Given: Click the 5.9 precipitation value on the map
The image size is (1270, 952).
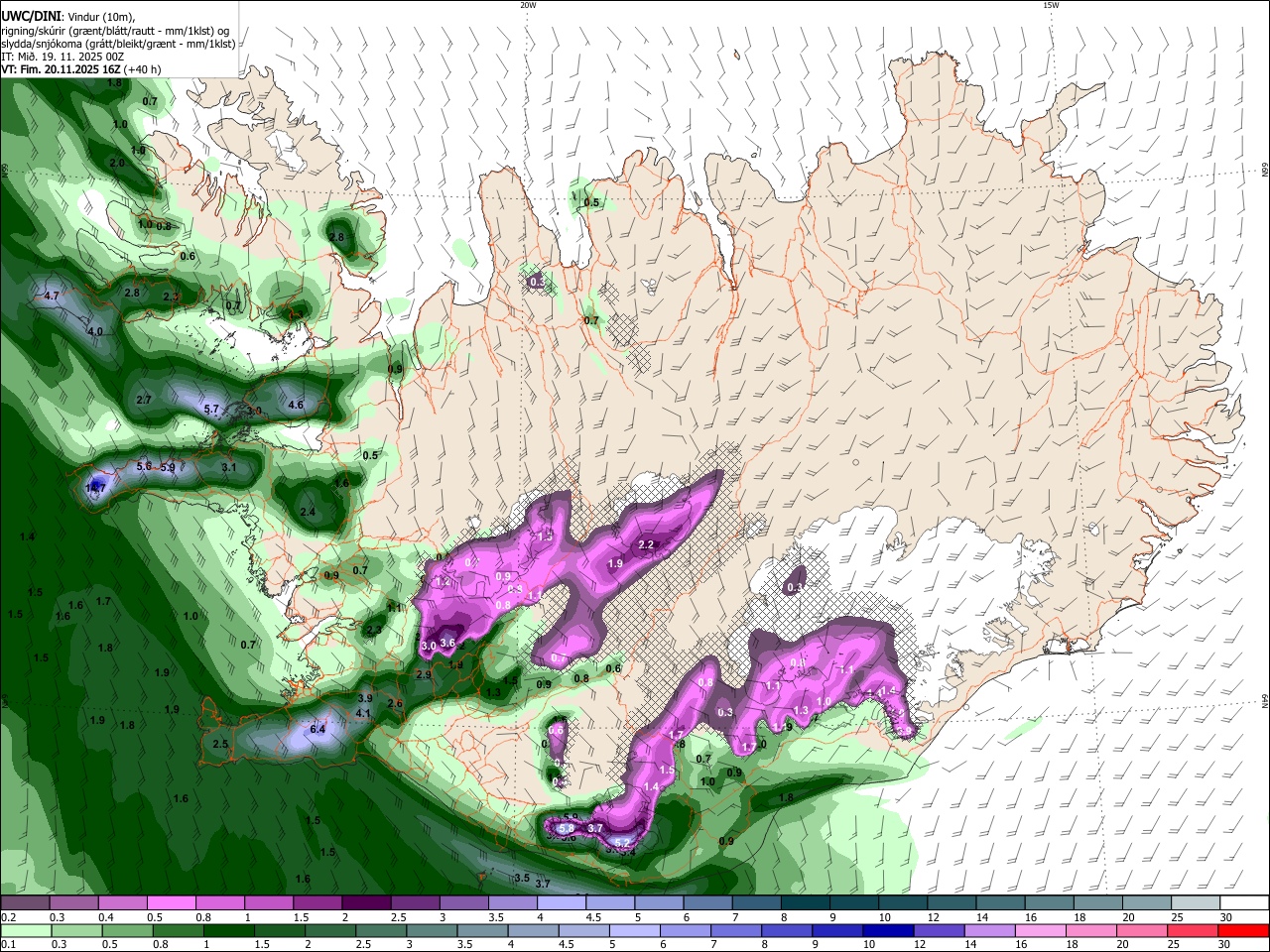Looking at the screenshot, I should (x=168, y=467).
